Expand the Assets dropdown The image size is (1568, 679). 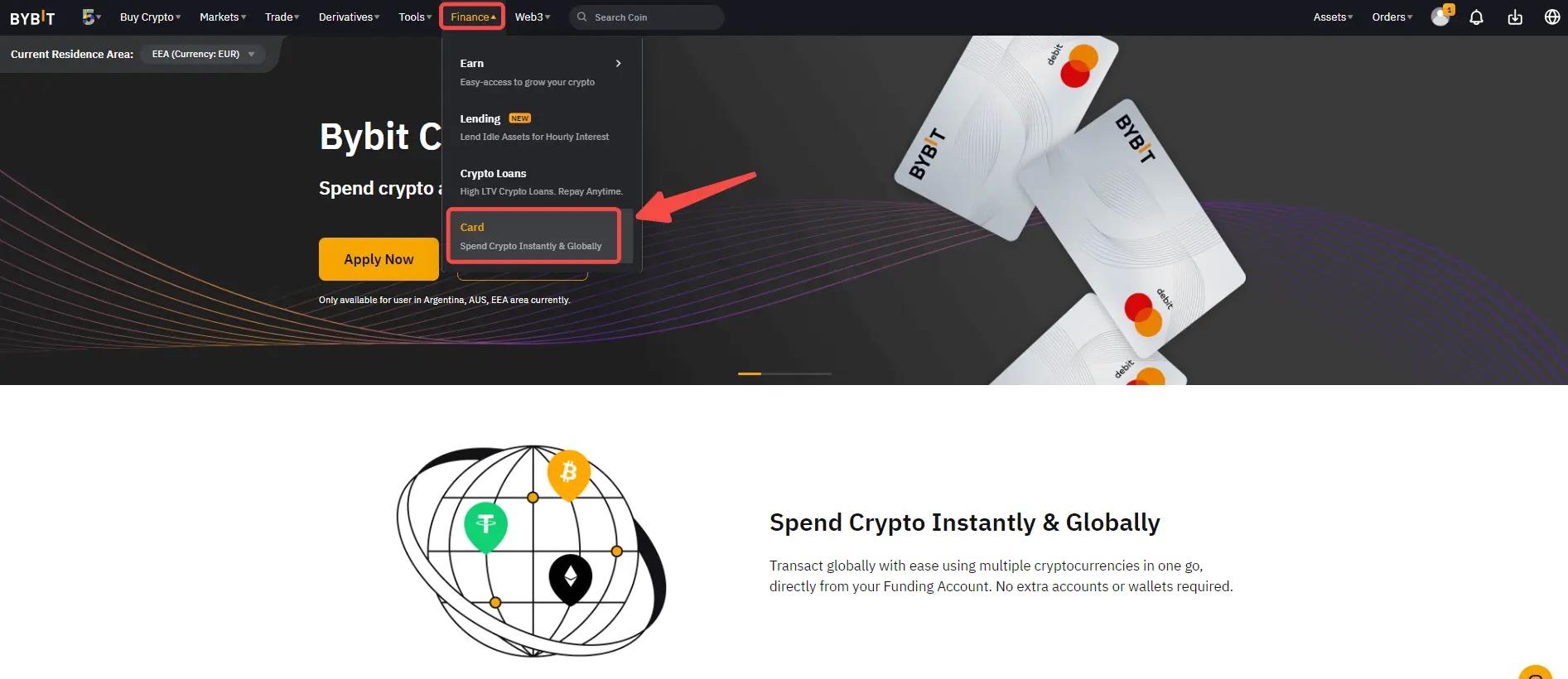point(1333,17)
